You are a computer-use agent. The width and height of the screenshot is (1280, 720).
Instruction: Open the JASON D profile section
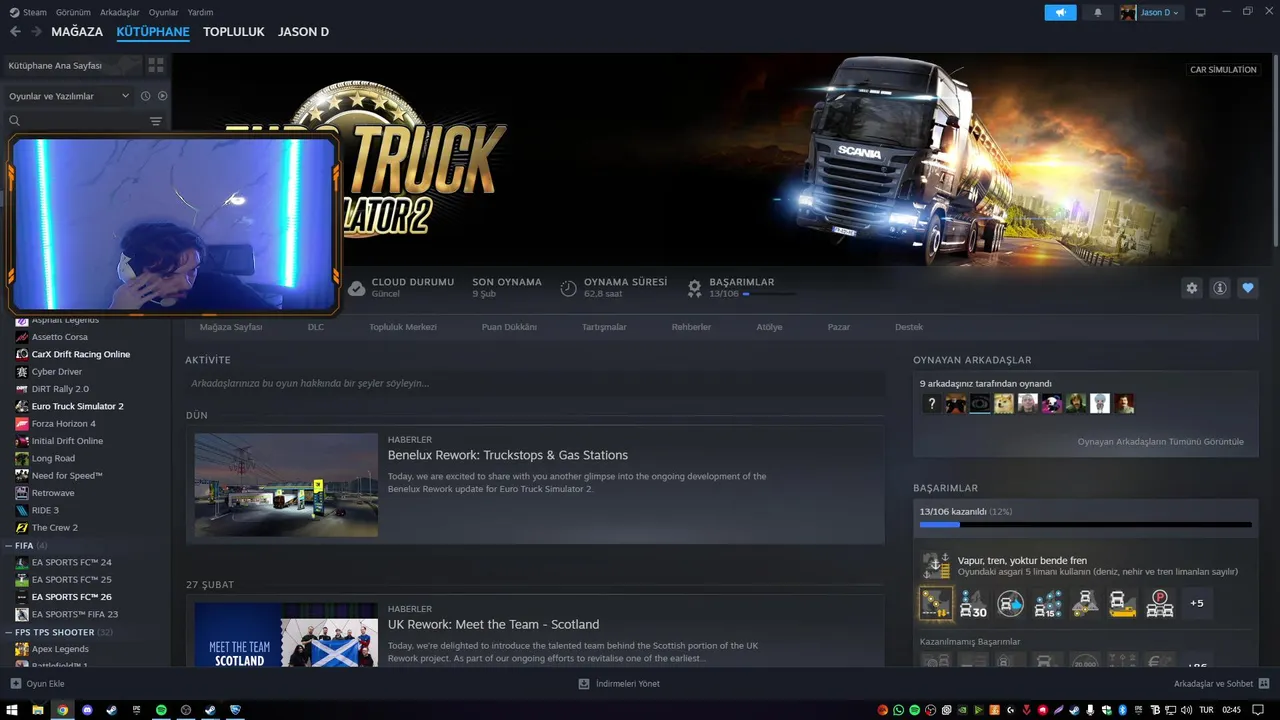(x=303, y=32)
